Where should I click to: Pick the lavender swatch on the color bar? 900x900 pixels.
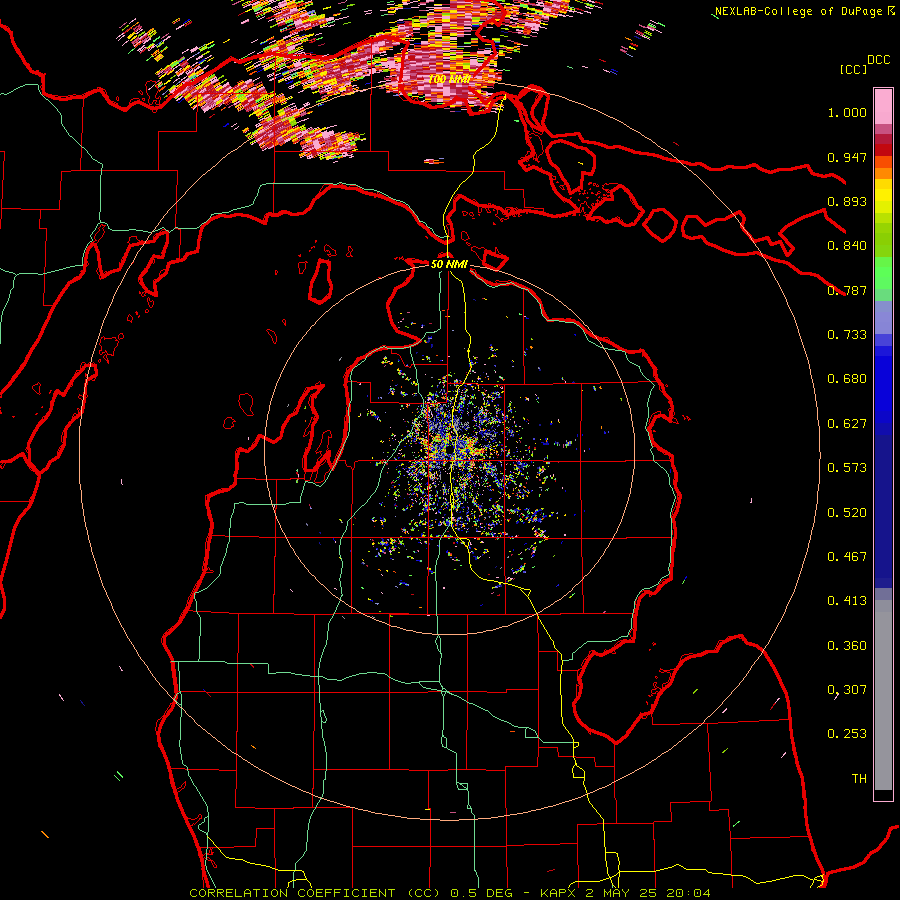tap(883, 317)
